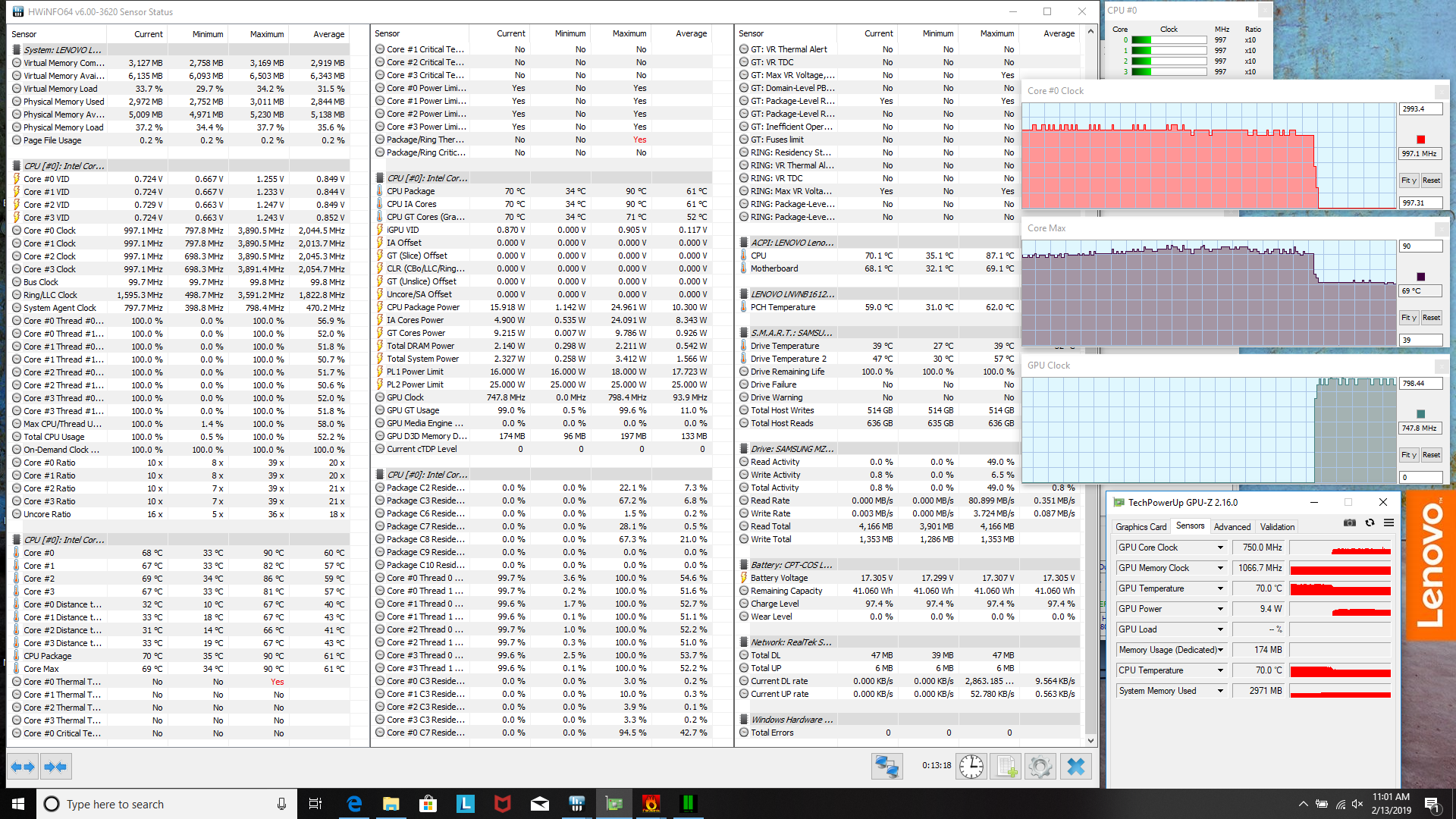This screenshot has width=1456, height=819.
Task: Click the first panel's Sensor column header
Action: [58, 34]
